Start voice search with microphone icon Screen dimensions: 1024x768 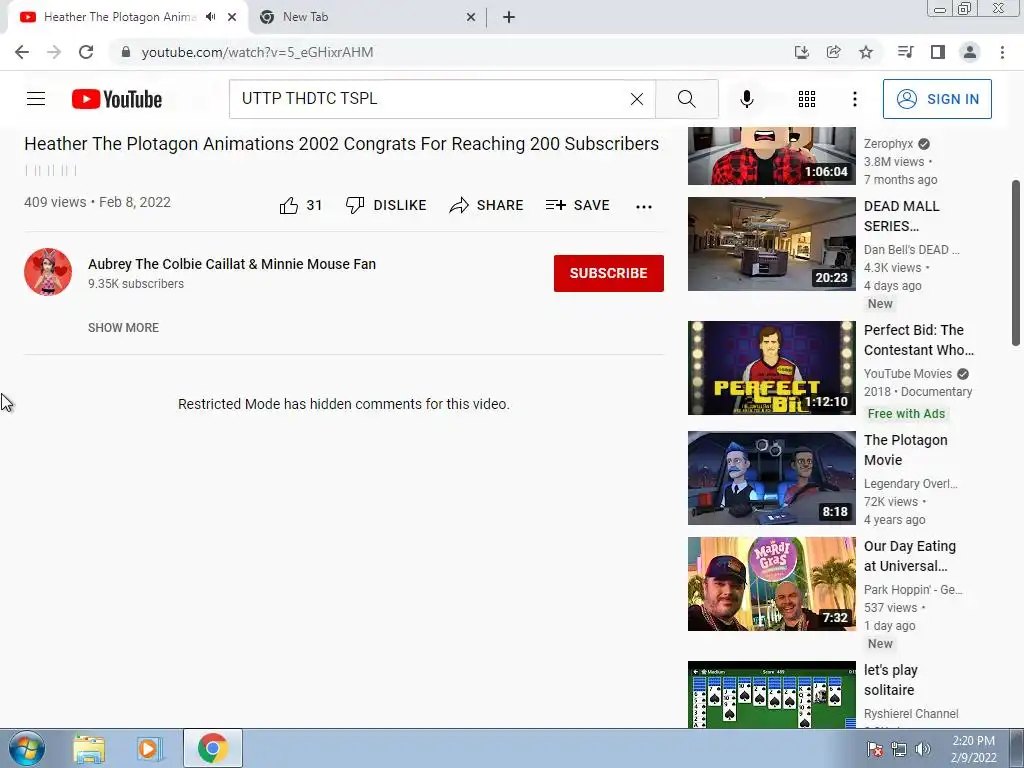(746, 99)
